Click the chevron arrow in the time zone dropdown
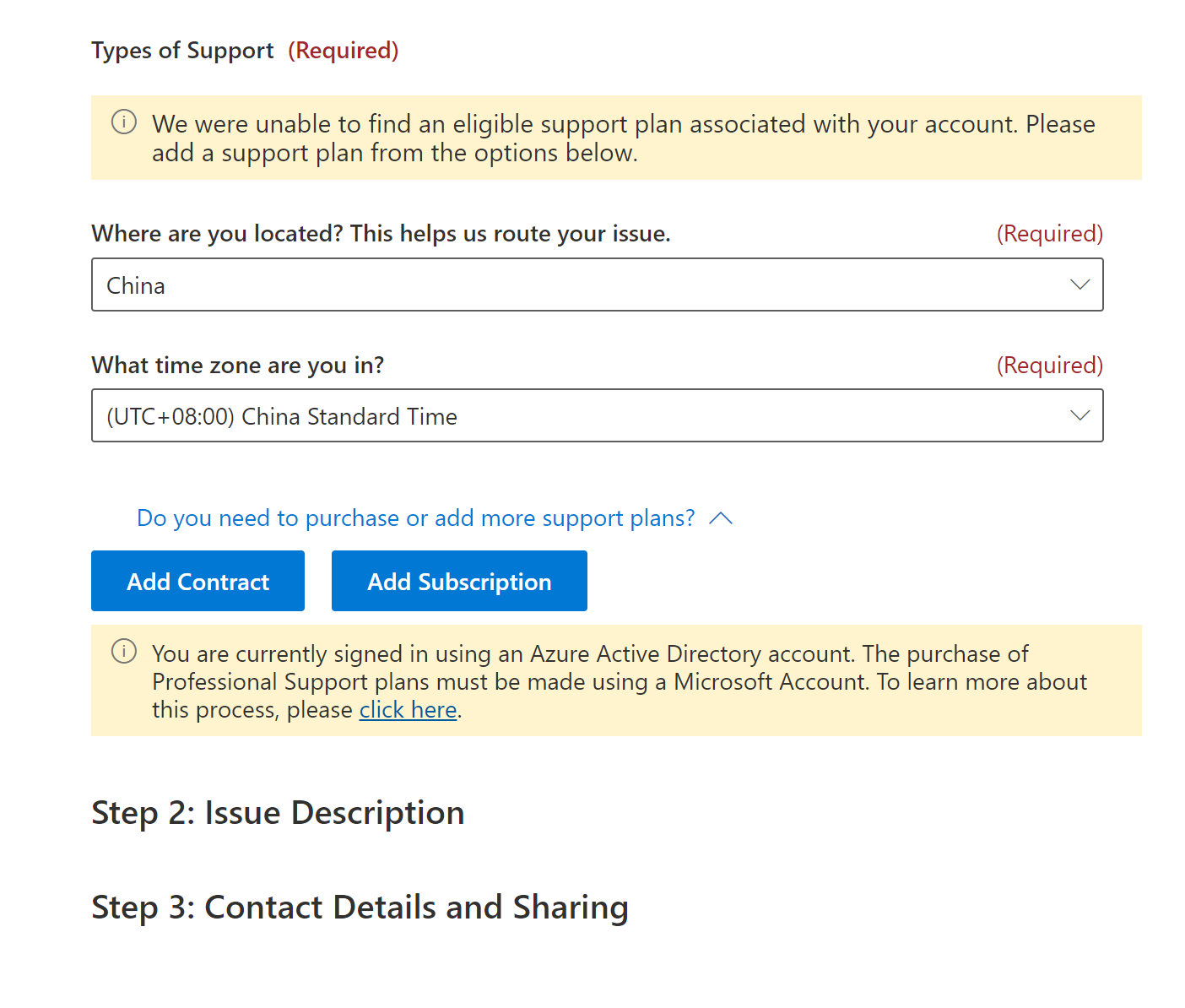The height and width of the screenshot is (1008, 1185). point(1079,415)
